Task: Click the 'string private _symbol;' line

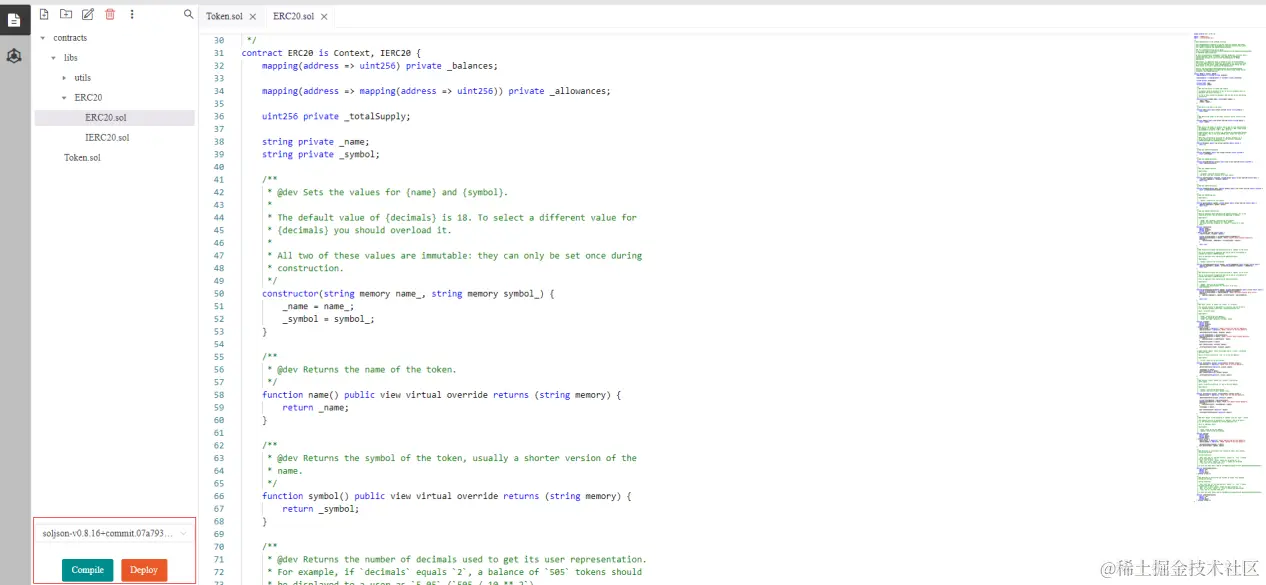Action: coord(321,154)
